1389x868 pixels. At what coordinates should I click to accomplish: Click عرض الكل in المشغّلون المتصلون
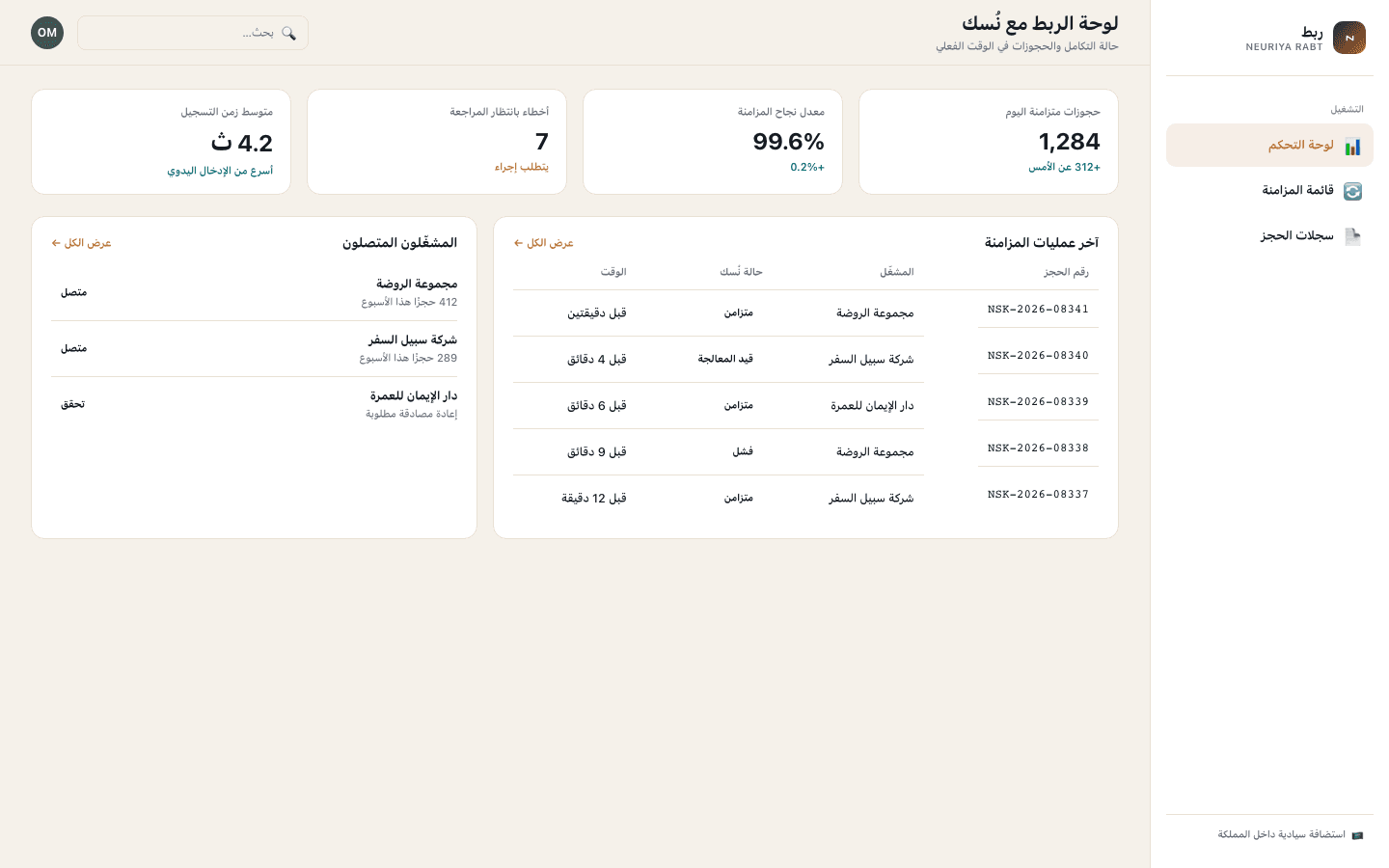coord(81,243)
